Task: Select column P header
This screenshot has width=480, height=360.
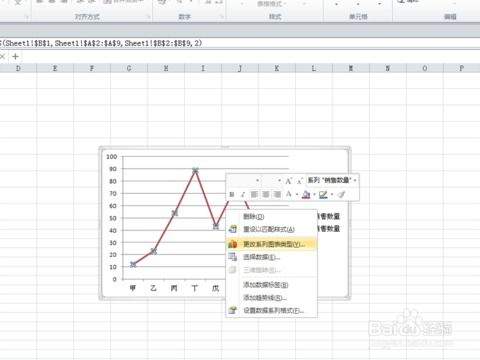Action: 462,68
